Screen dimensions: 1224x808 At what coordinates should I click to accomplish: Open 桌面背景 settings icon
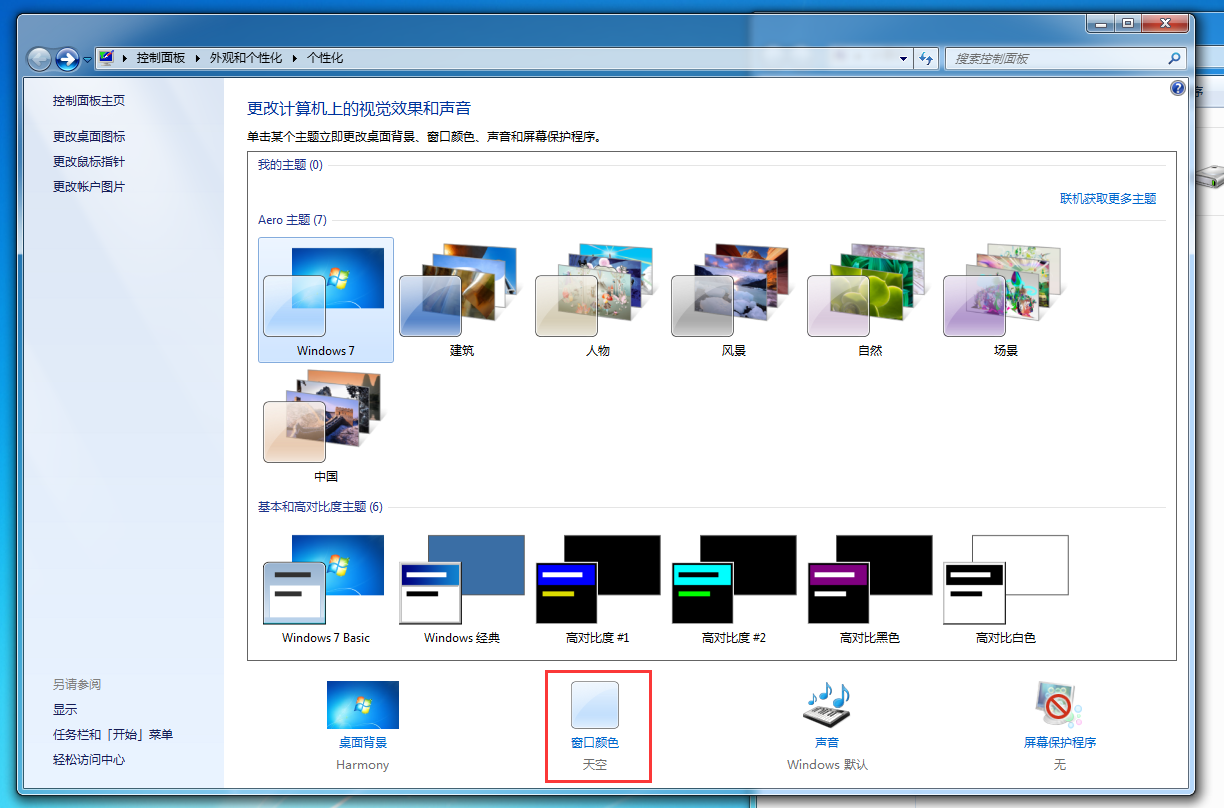tap(363, 705)
